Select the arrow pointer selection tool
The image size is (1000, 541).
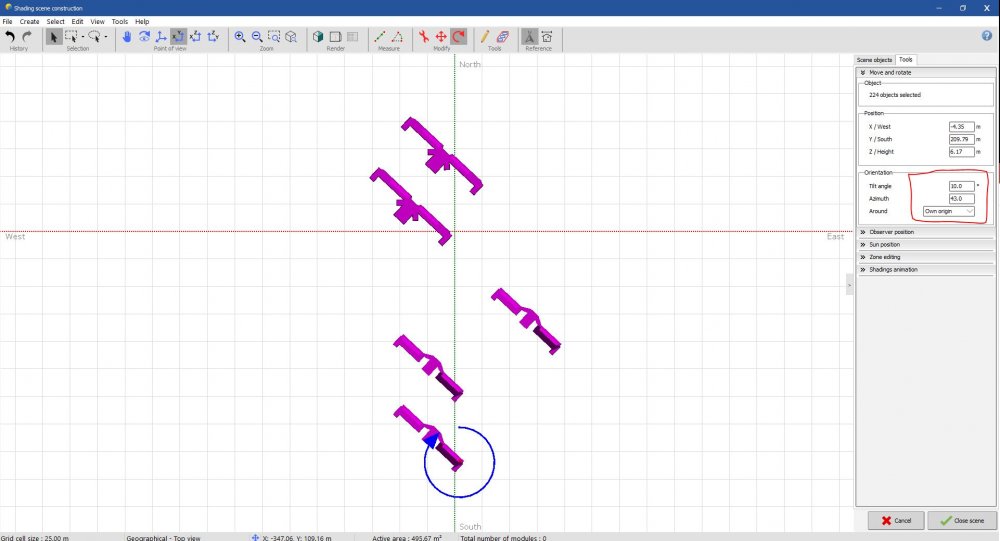[x=53, y=37]
